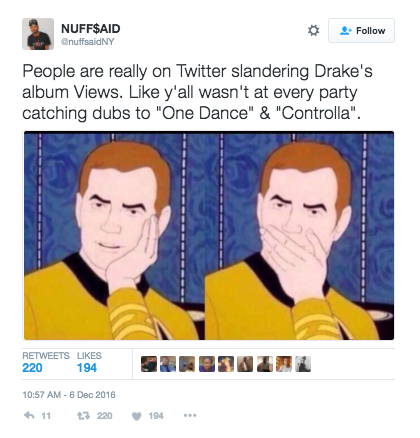420x438 pixels.
Task: Open the more options ellipsis menu
Action: coord(190,415)
